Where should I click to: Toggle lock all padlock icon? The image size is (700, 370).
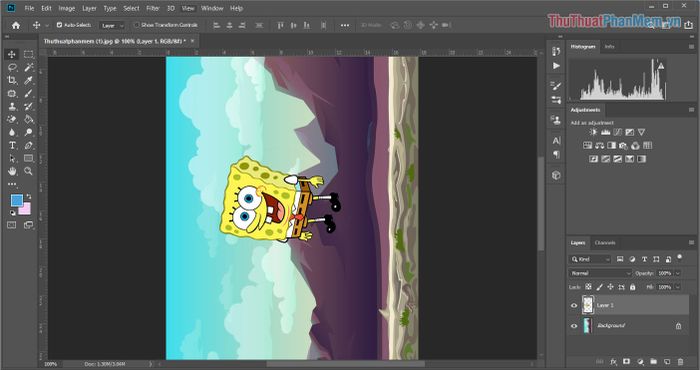(633, 287)
